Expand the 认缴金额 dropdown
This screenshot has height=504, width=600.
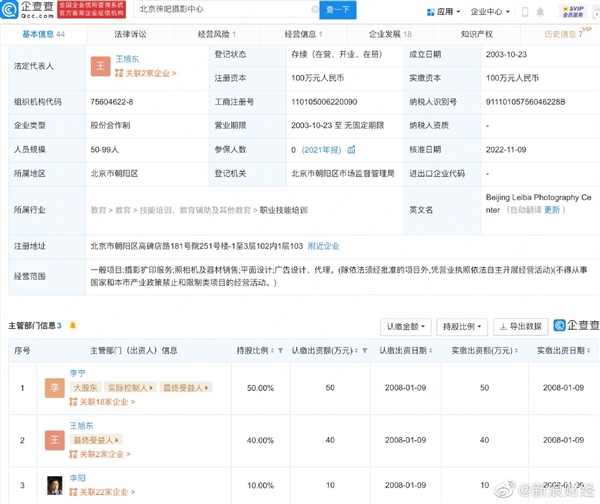pos(406,327)
